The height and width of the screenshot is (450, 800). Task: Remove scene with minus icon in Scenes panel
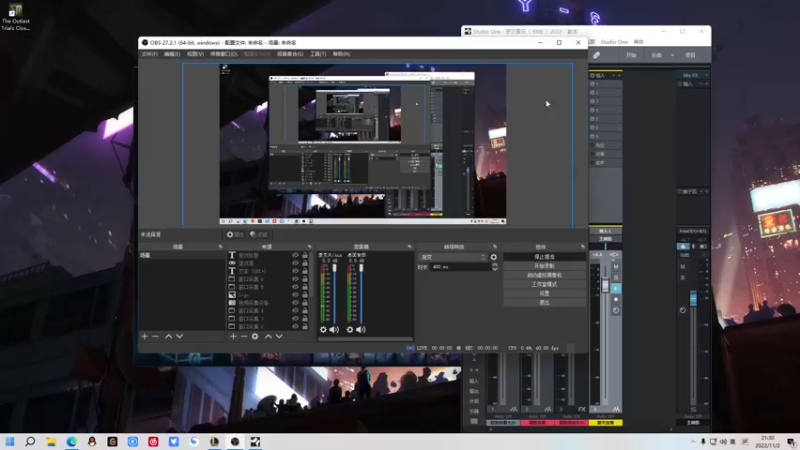pos(156,336)
